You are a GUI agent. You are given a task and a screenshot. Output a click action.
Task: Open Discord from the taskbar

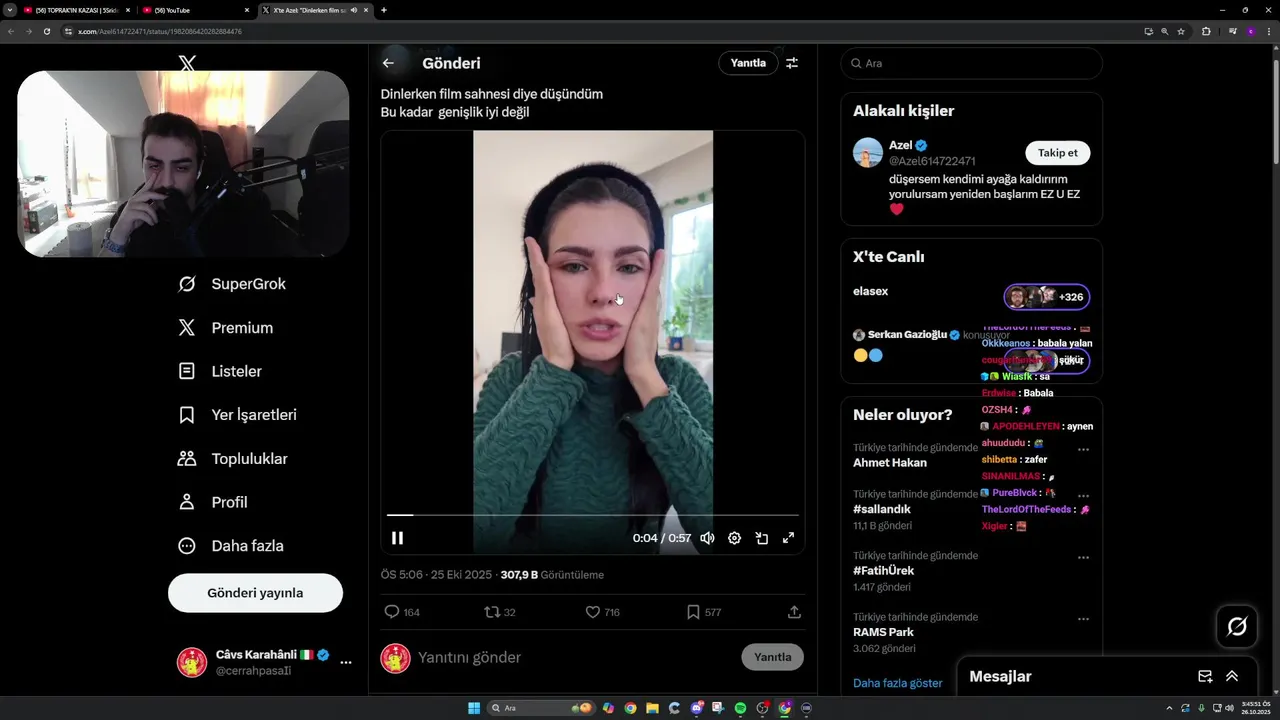(696, 708)
